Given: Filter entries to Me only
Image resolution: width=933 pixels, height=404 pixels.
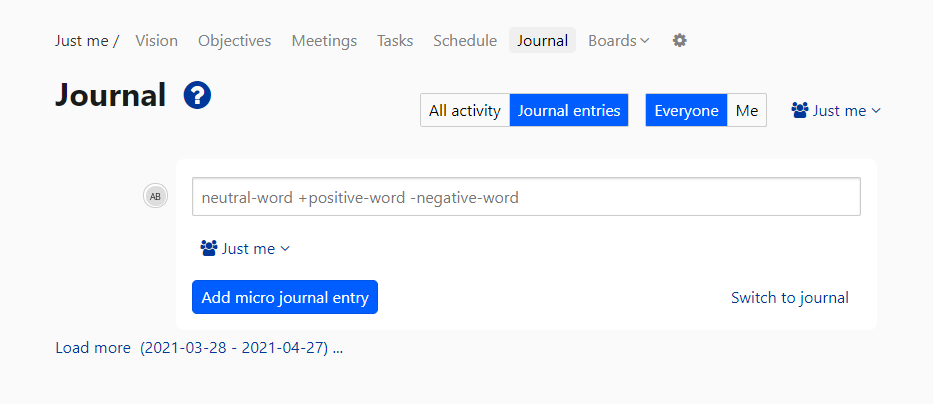Looking at the screenshot, I should click(746, 111).
